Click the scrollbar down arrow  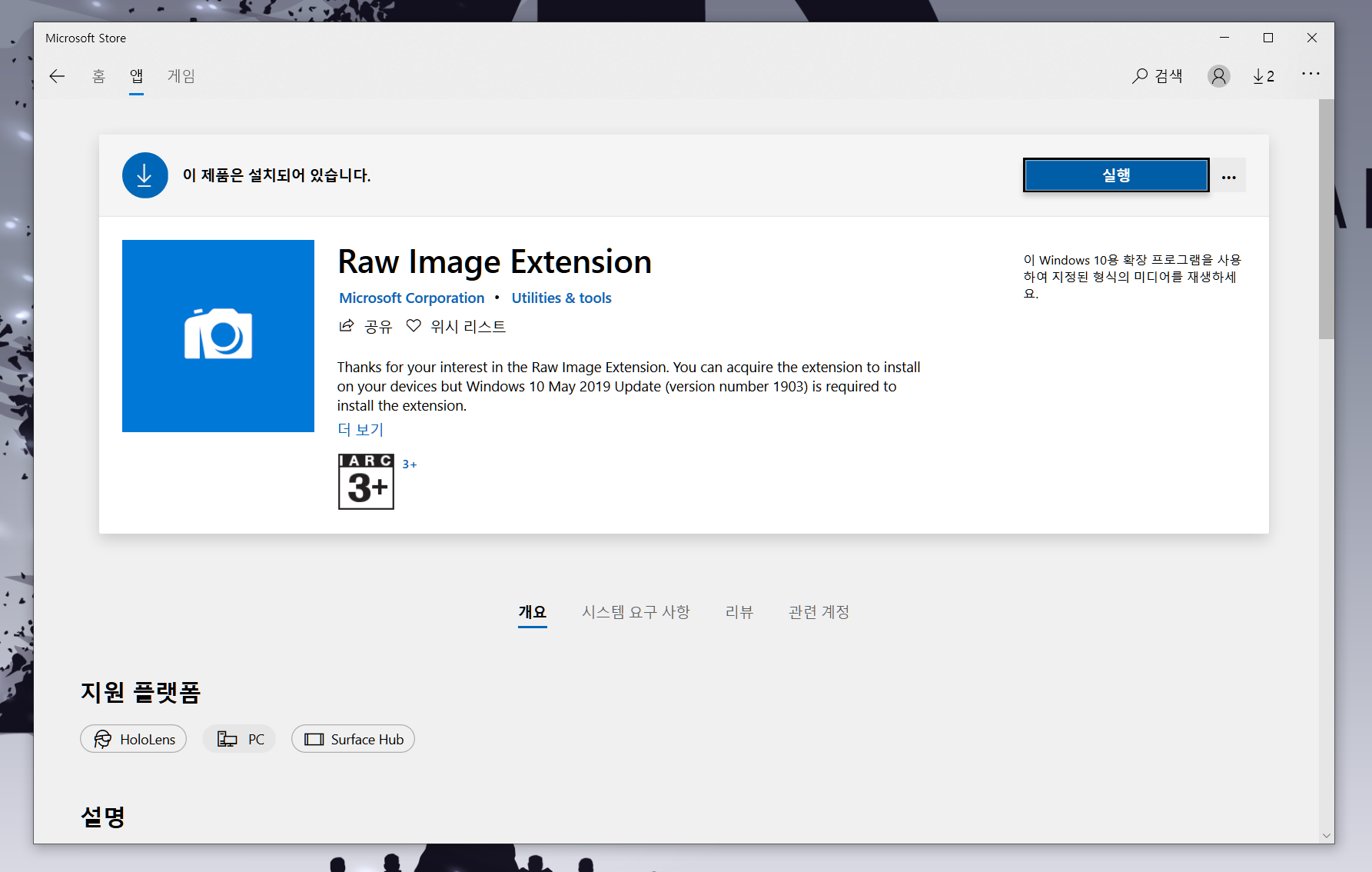1326,835
